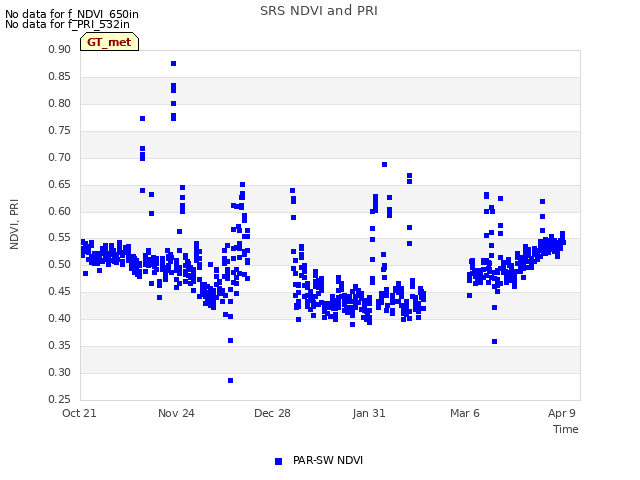This screenshot has width=640, height=480.
Task: Click the blue PAR-SW NDVI legend marker
Action: coord(278,461)
